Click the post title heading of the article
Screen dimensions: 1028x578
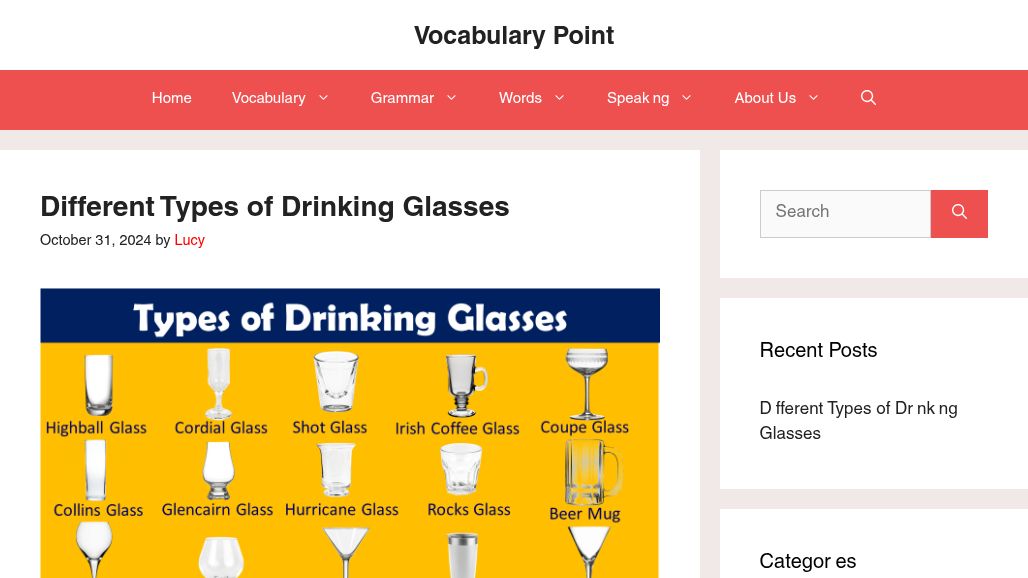click(x=275, y=208)
